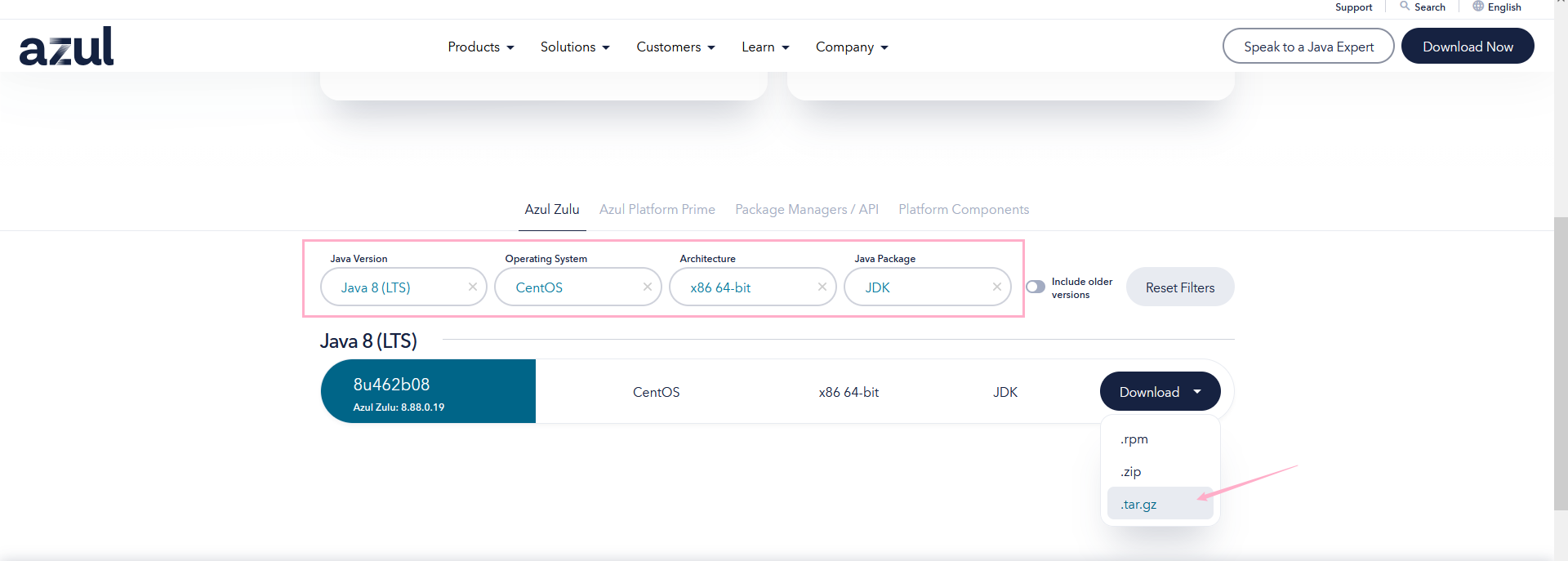
Task: Open the Operating System dropdown
Action: (578, 287)
